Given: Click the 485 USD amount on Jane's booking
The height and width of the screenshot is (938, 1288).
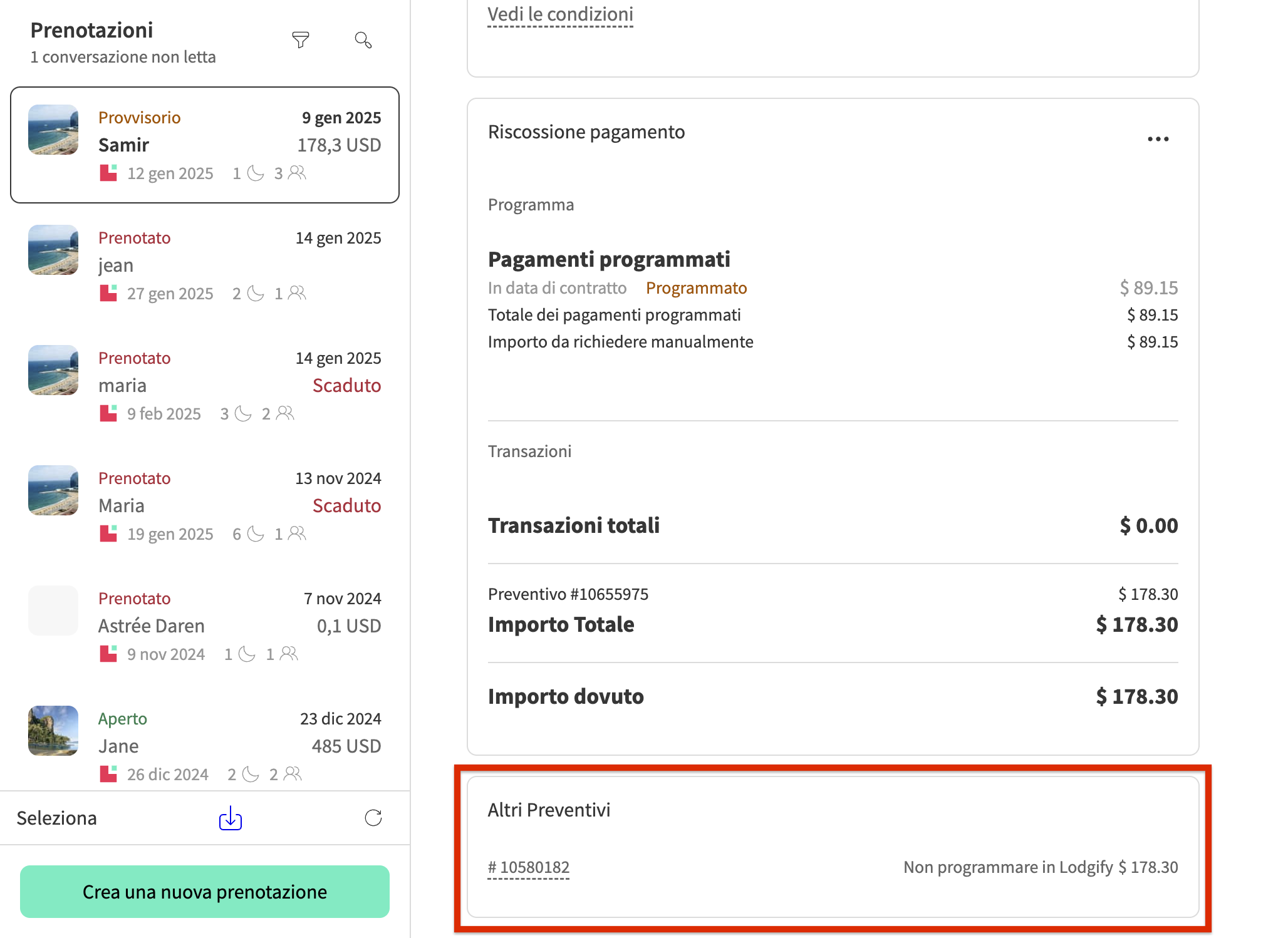Looking at the screenshot, I should click(x=346, y=746).
